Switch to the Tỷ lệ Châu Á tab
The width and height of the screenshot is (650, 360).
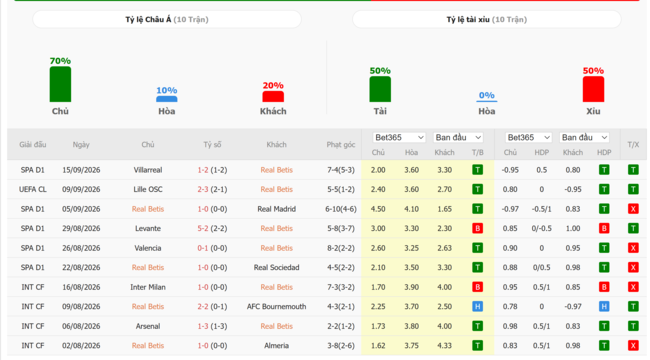pos(167,19)
